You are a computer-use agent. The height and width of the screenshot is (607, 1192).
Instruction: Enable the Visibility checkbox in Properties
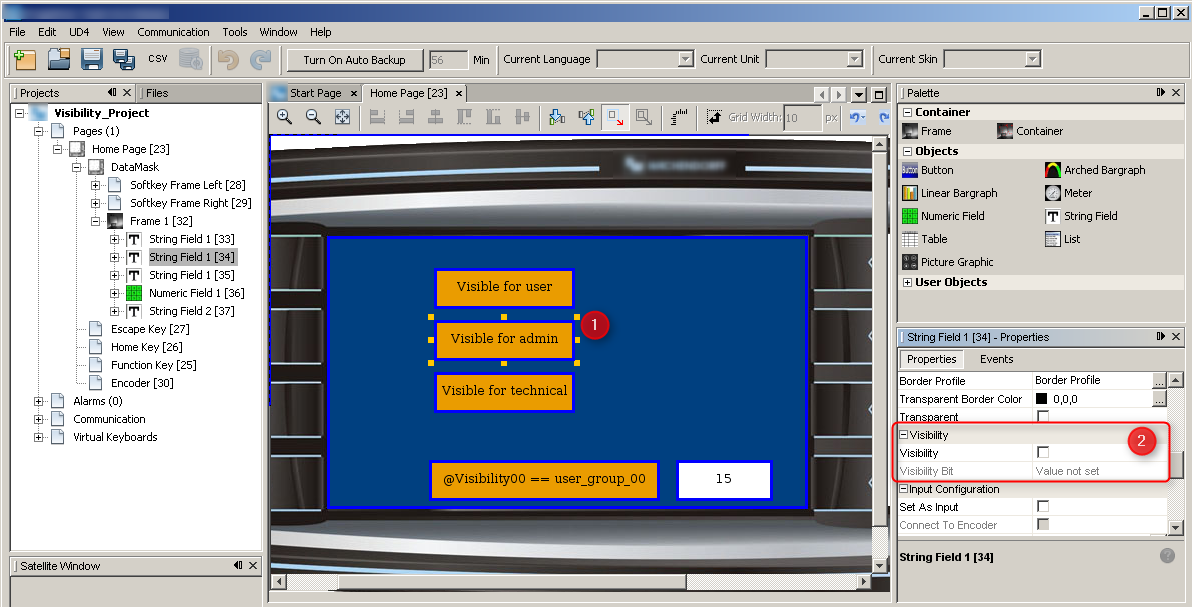pyautogui.click(x=1042, y=452)
